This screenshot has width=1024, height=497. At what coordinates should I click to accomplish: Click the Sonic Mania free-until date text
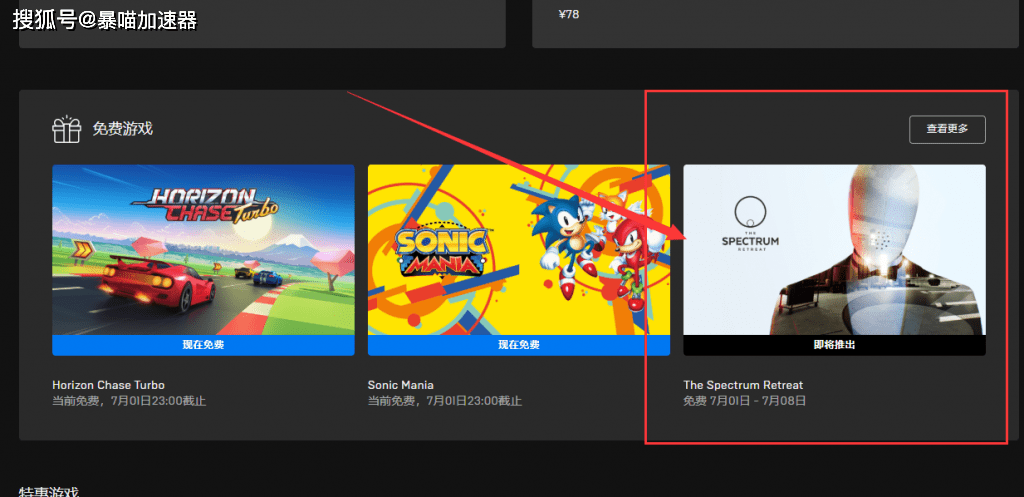coord(444,401)
